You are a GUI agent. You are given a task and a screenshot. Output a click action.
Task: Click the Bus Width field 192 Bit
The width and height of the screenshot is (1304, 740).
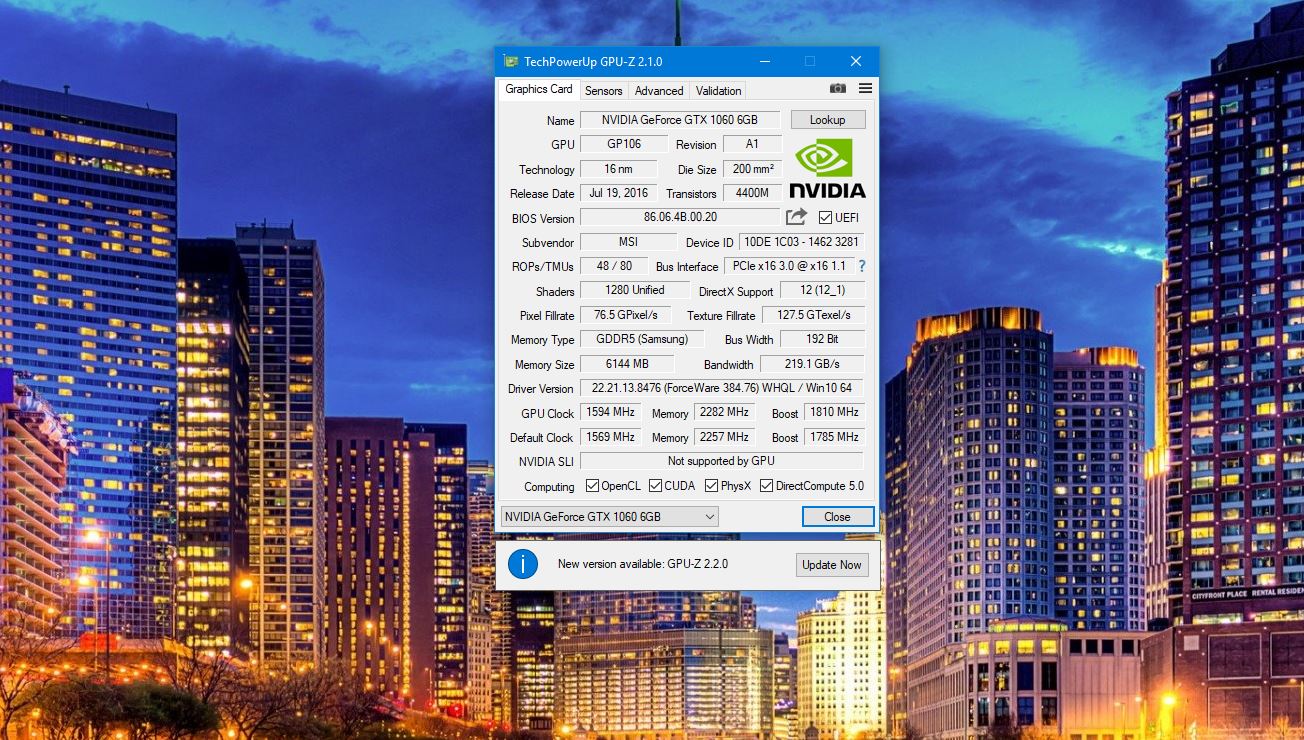pyautogui.click(x=822, y=339)
